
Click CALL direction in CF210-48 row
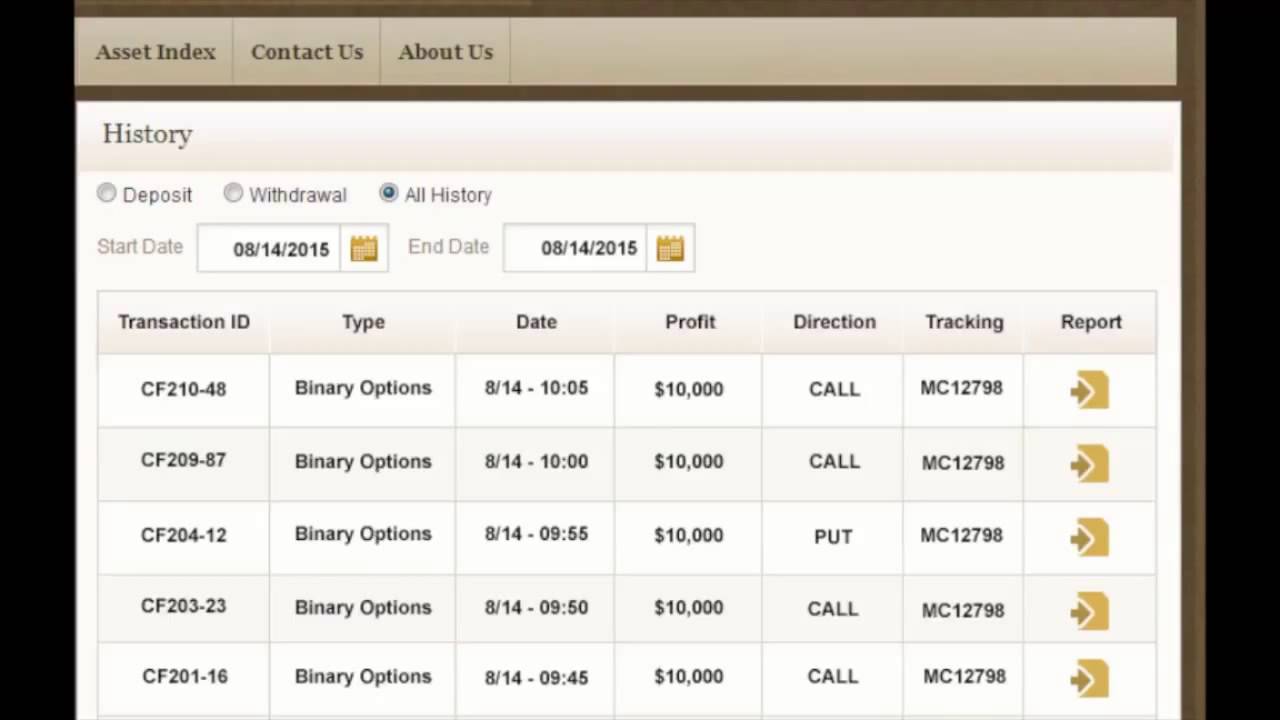[x=834, y=389]
